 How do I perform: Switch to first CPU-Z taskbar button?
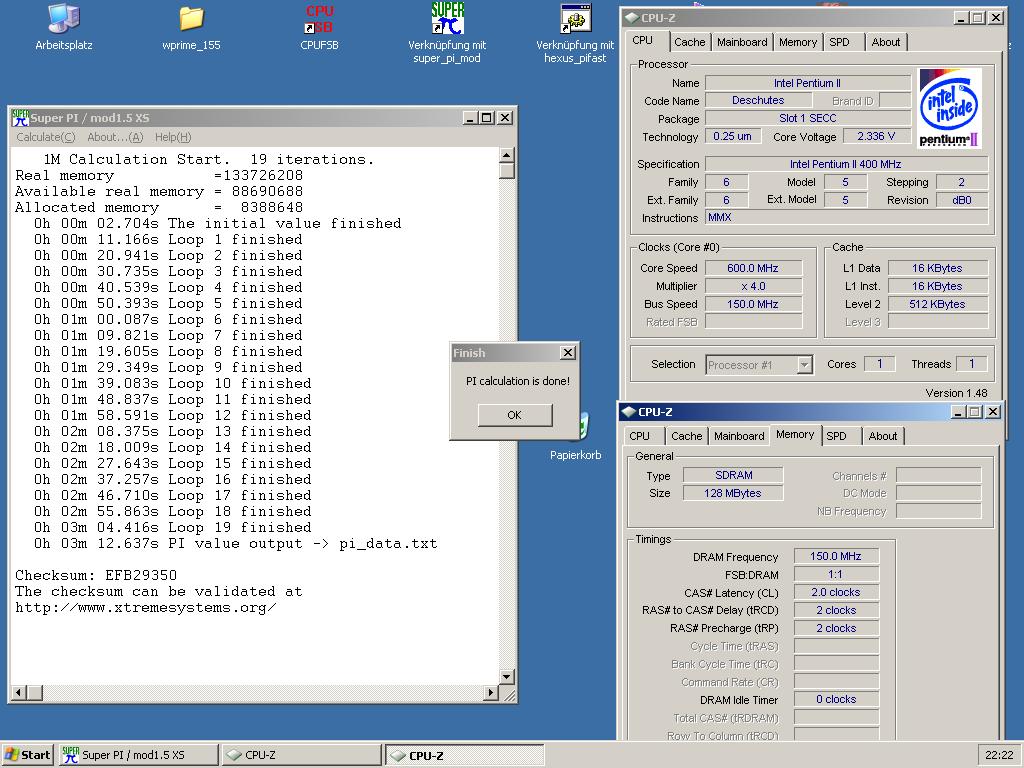click(x=301, y=755)
